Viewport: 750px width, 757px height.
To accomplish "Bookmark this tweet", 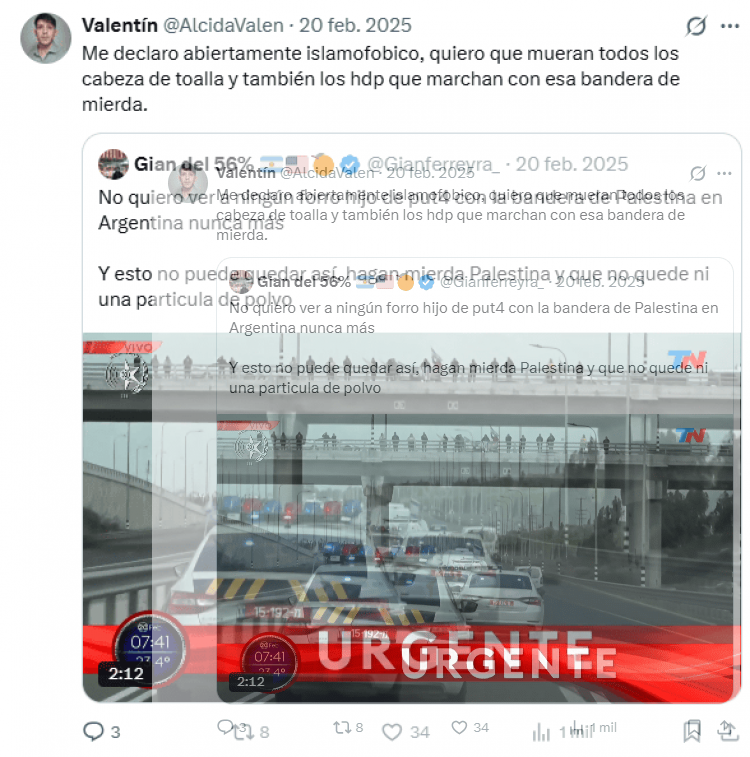I will coord(692,731).
